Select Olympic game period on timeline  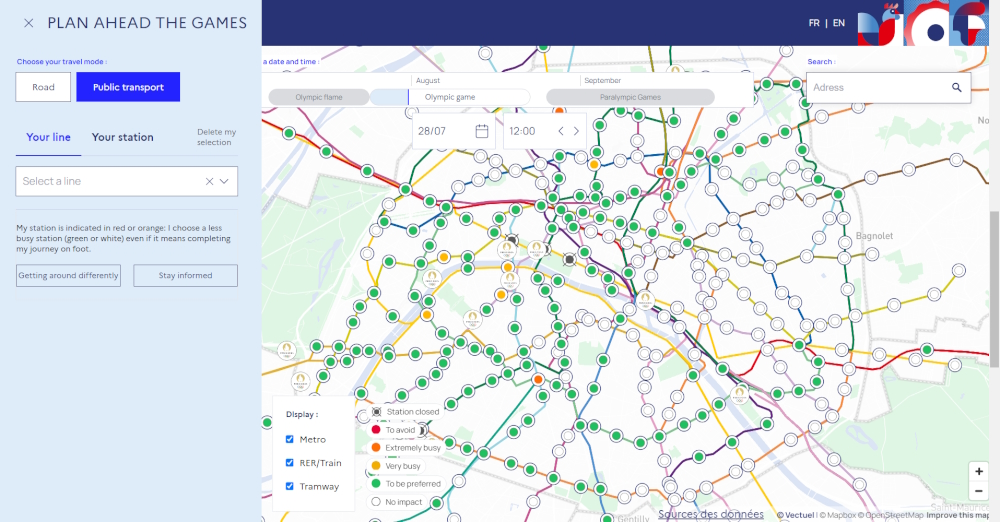(450, 97)
